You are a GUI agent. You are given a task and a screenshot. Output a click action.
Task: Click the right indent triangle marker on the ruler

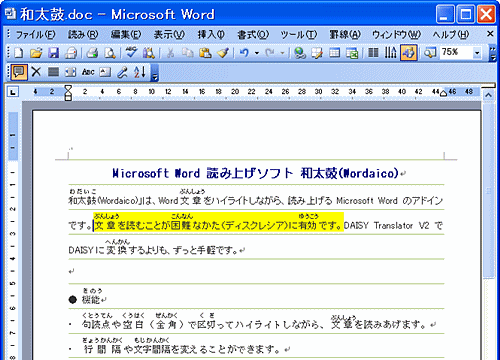point(443,93)
